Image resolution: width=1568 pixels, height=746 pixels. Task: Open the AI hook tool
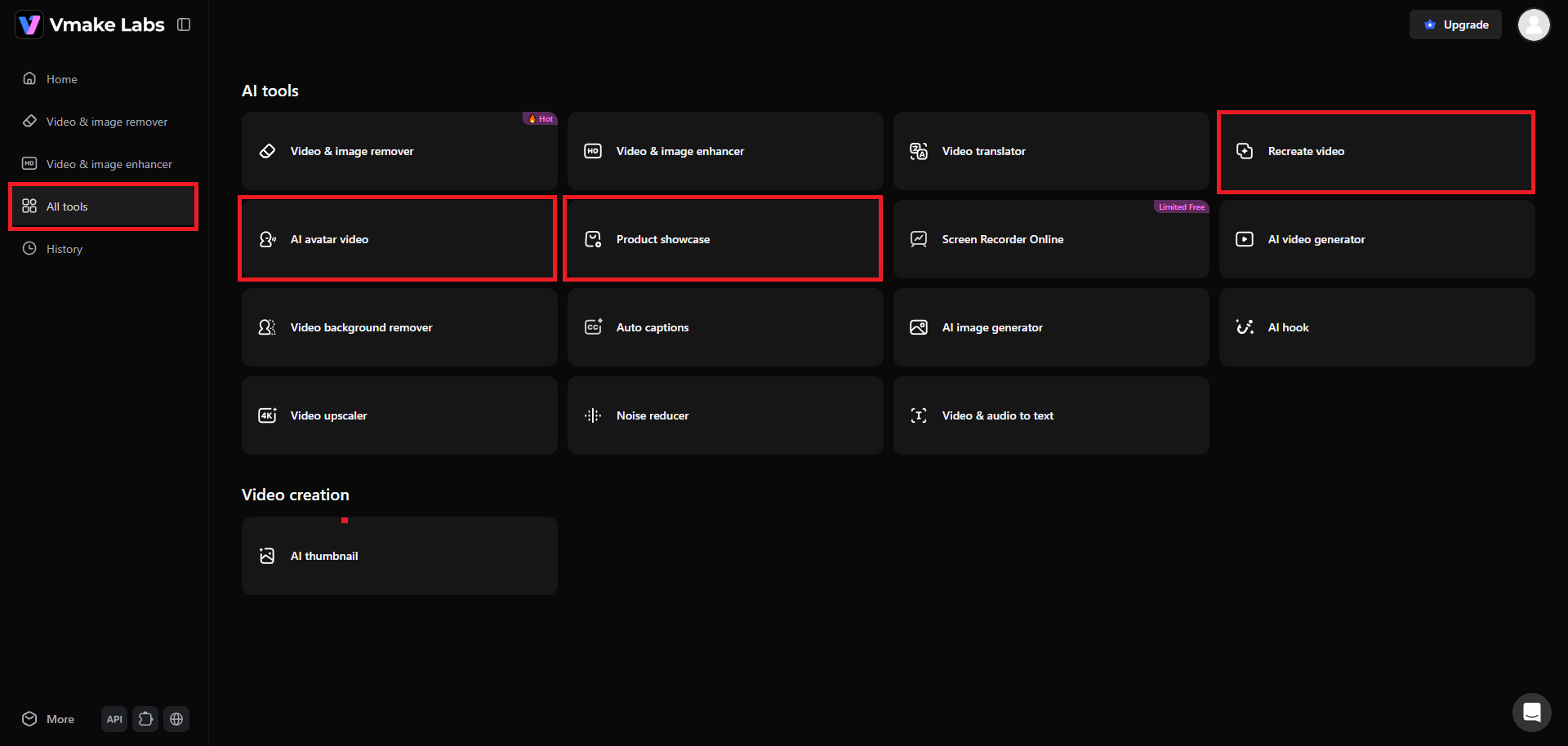pos(1377,327)
